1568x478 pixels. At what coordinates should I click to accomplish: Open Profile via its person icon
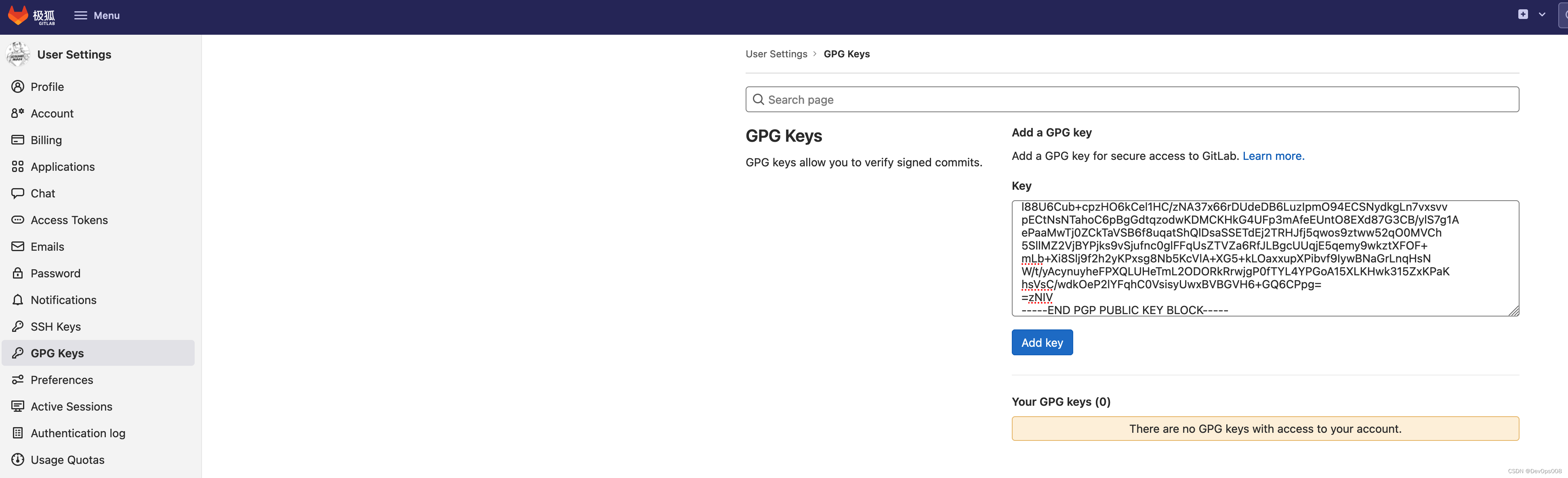click(18, 86)
